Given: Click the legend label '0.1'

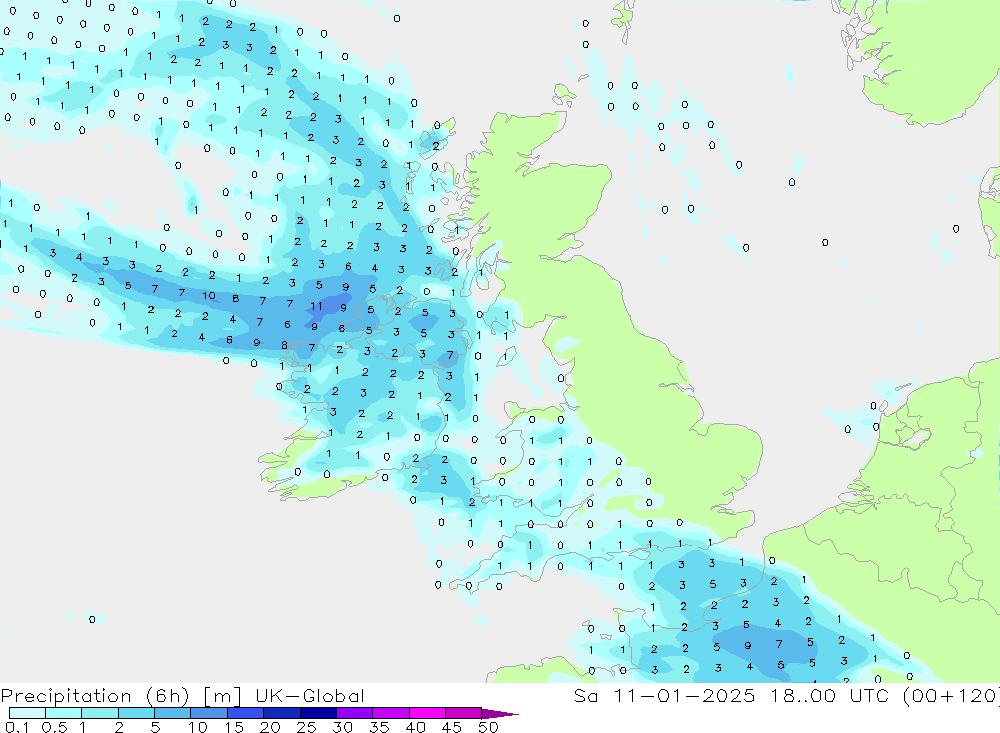Looking at the screenshot, I should (x=17, y=727).
